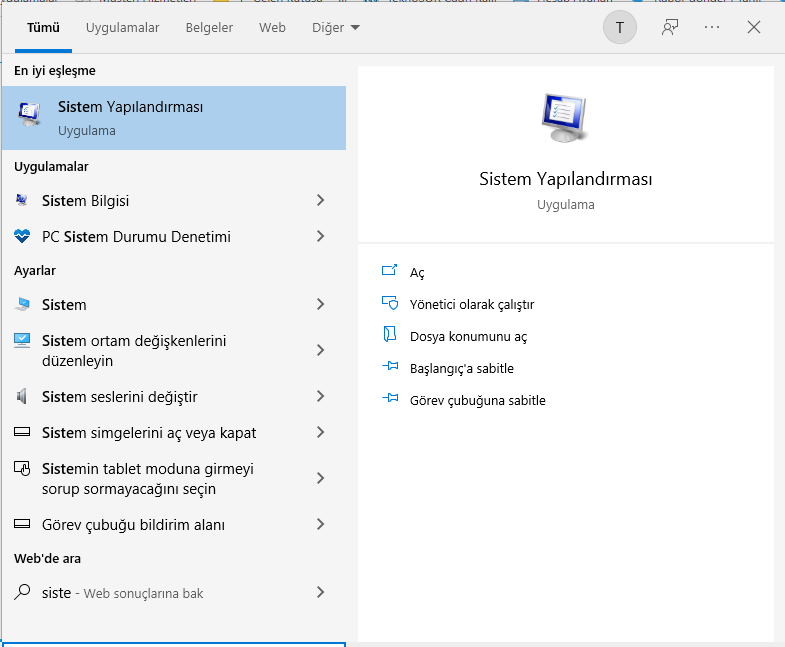Click the Sistem Yapılandırması title in preview pane
Viewport: 785px width, 647px height.
tap(565, 179)
